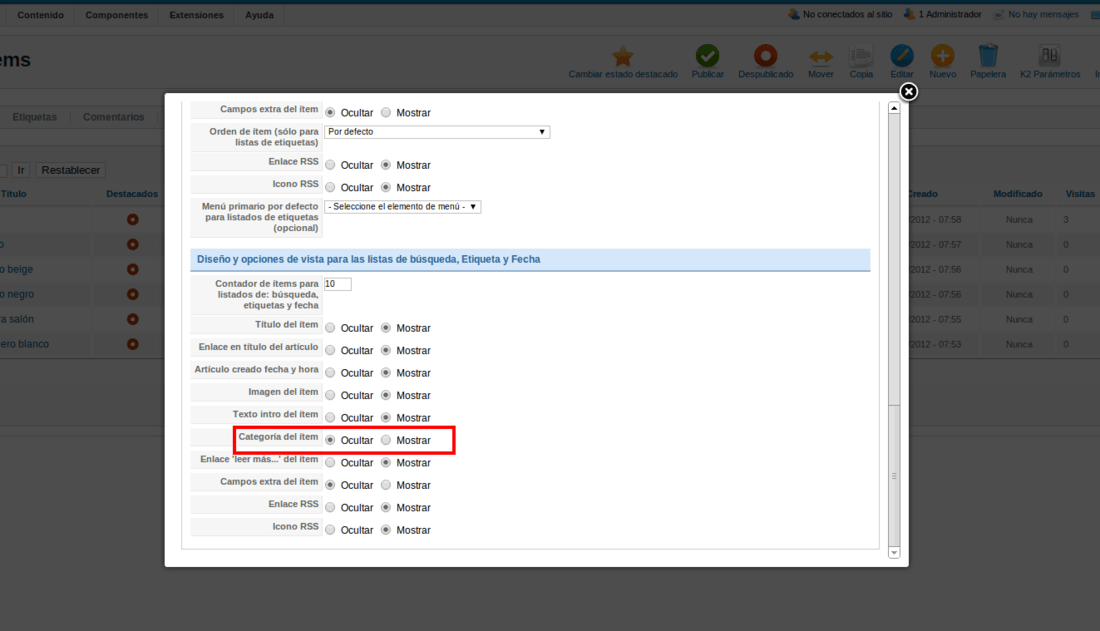Select Mostrar for Categoría del ítem
The height and width of the screenshot is (631, 1100).
386,440
